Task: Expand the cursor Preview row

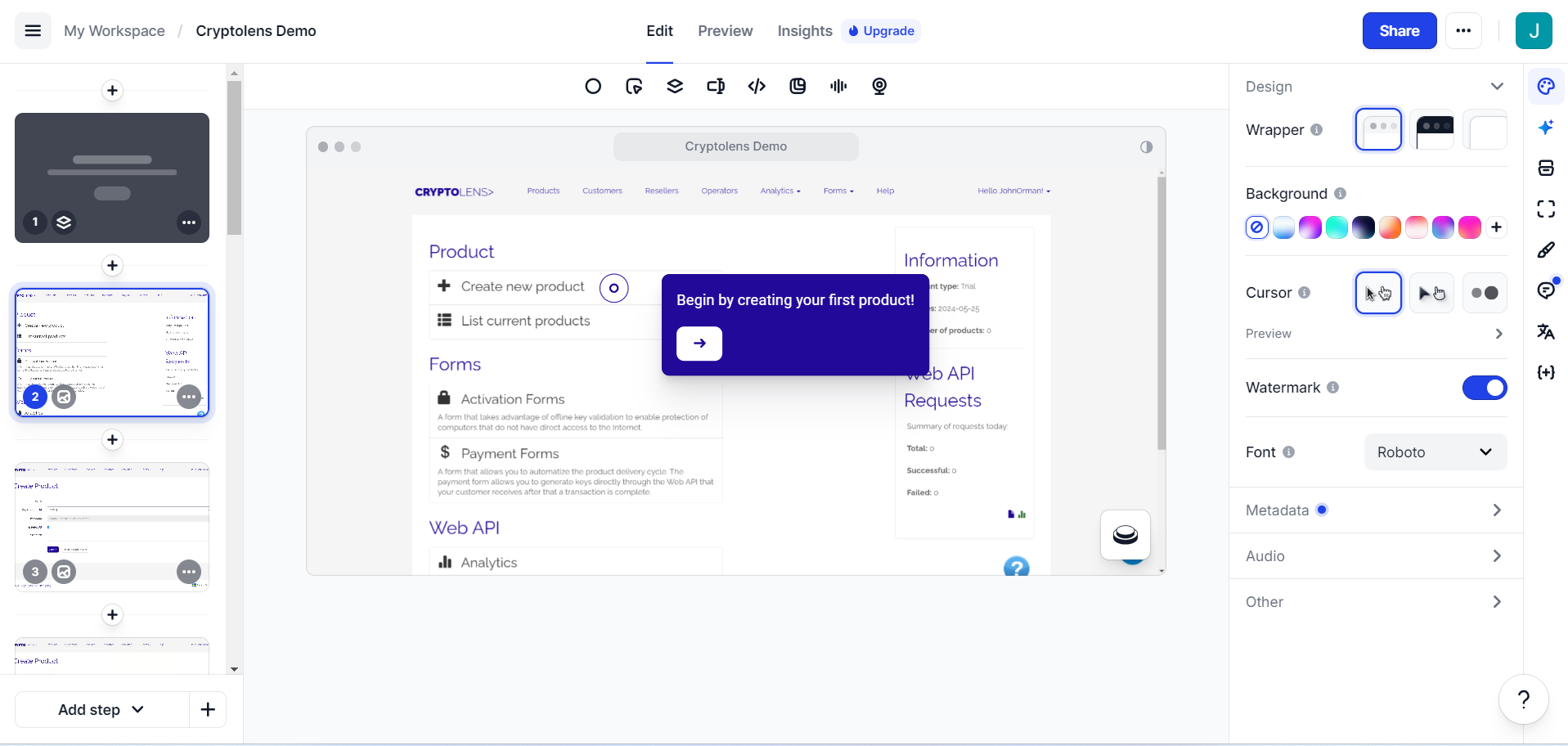Action: click(x=1376, y=334)
